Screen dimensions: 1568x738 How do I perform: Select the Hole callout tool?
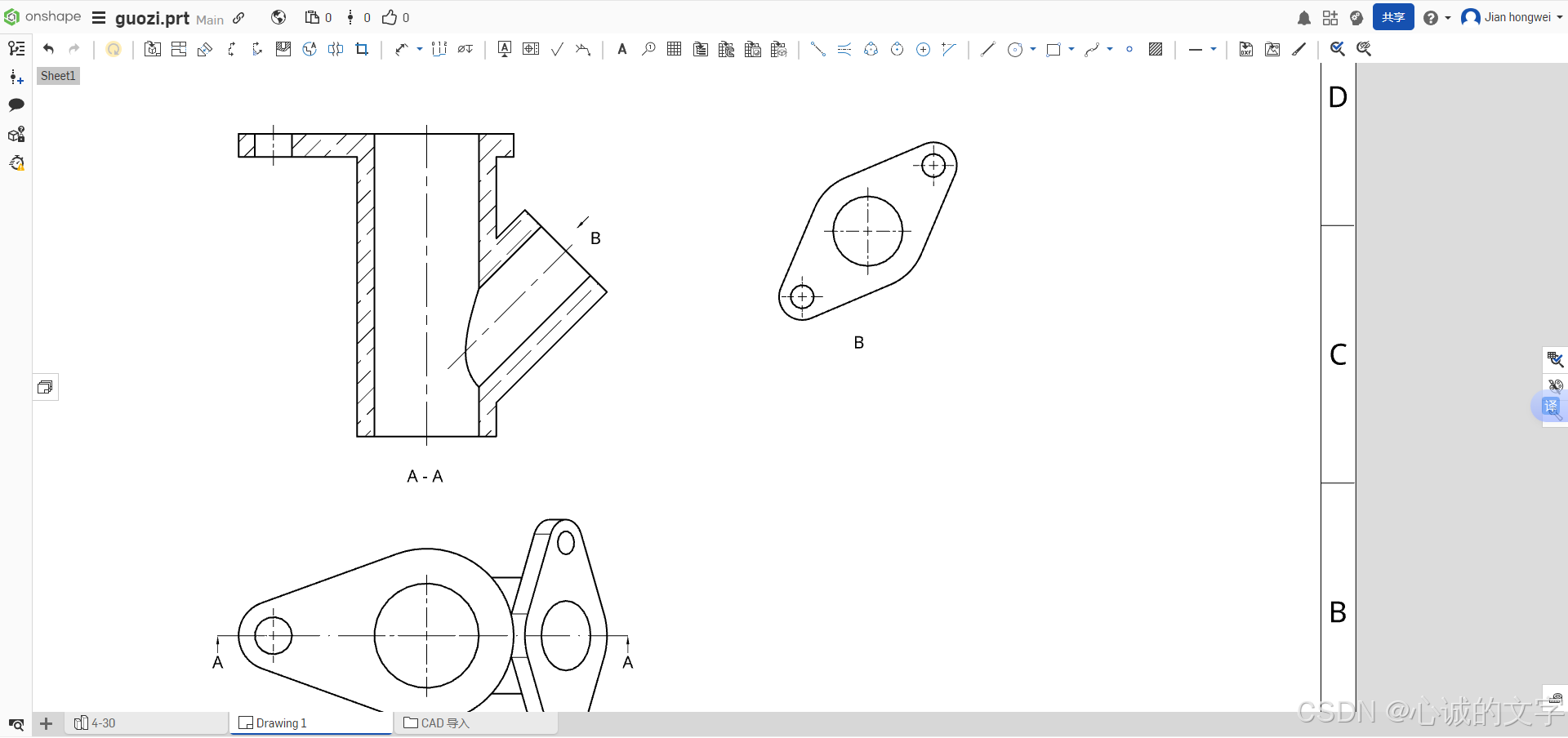[465, 49]
